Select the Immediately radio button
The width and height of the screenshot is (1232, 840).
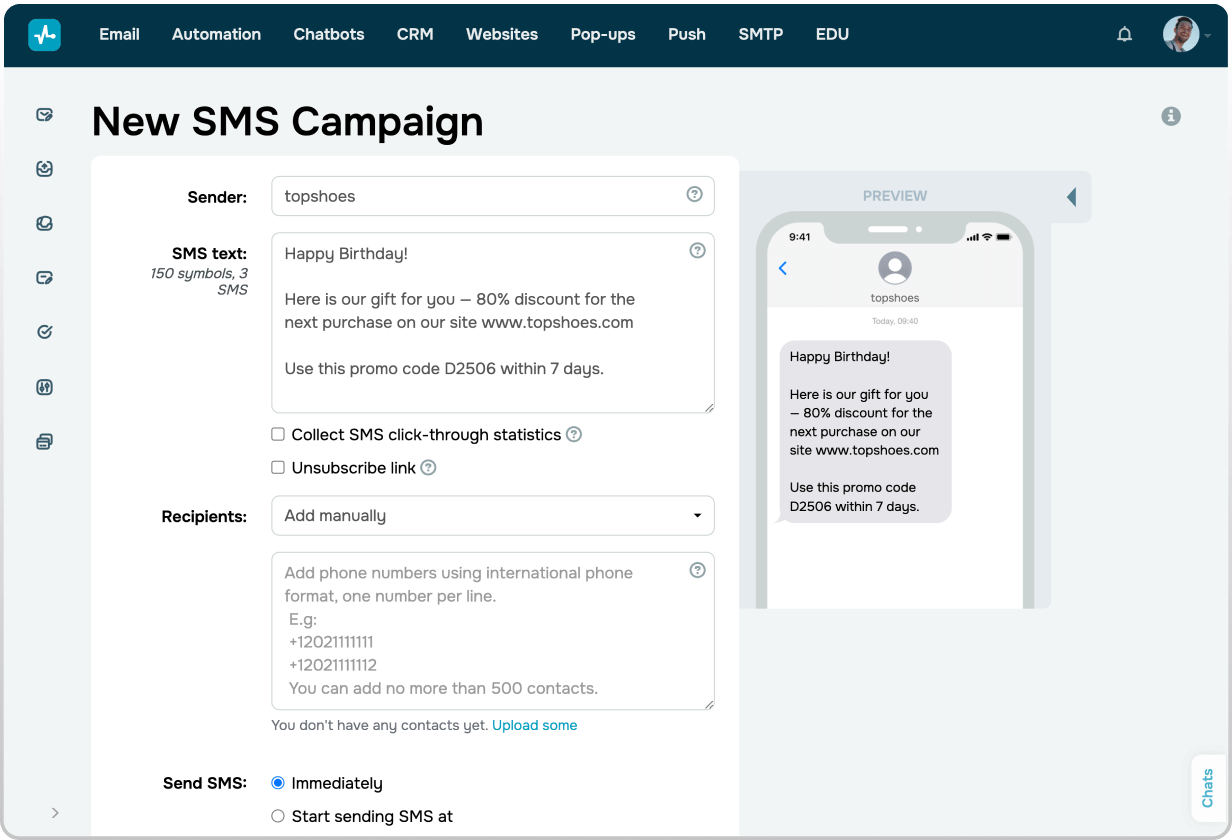(278, 783)
